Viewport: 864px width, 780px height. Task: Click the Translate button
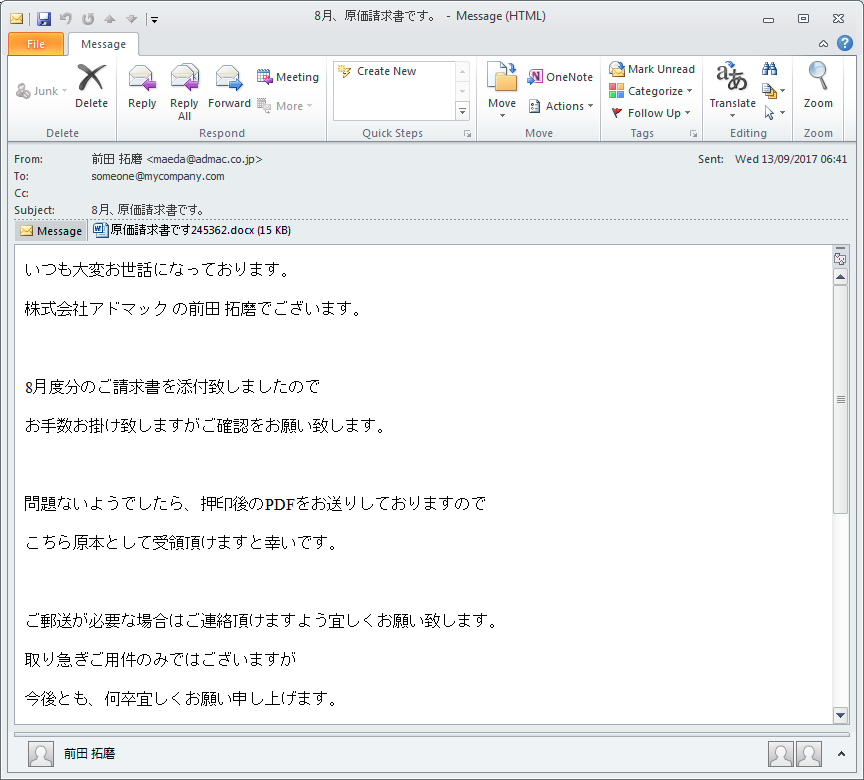click(x=732, y=90)
